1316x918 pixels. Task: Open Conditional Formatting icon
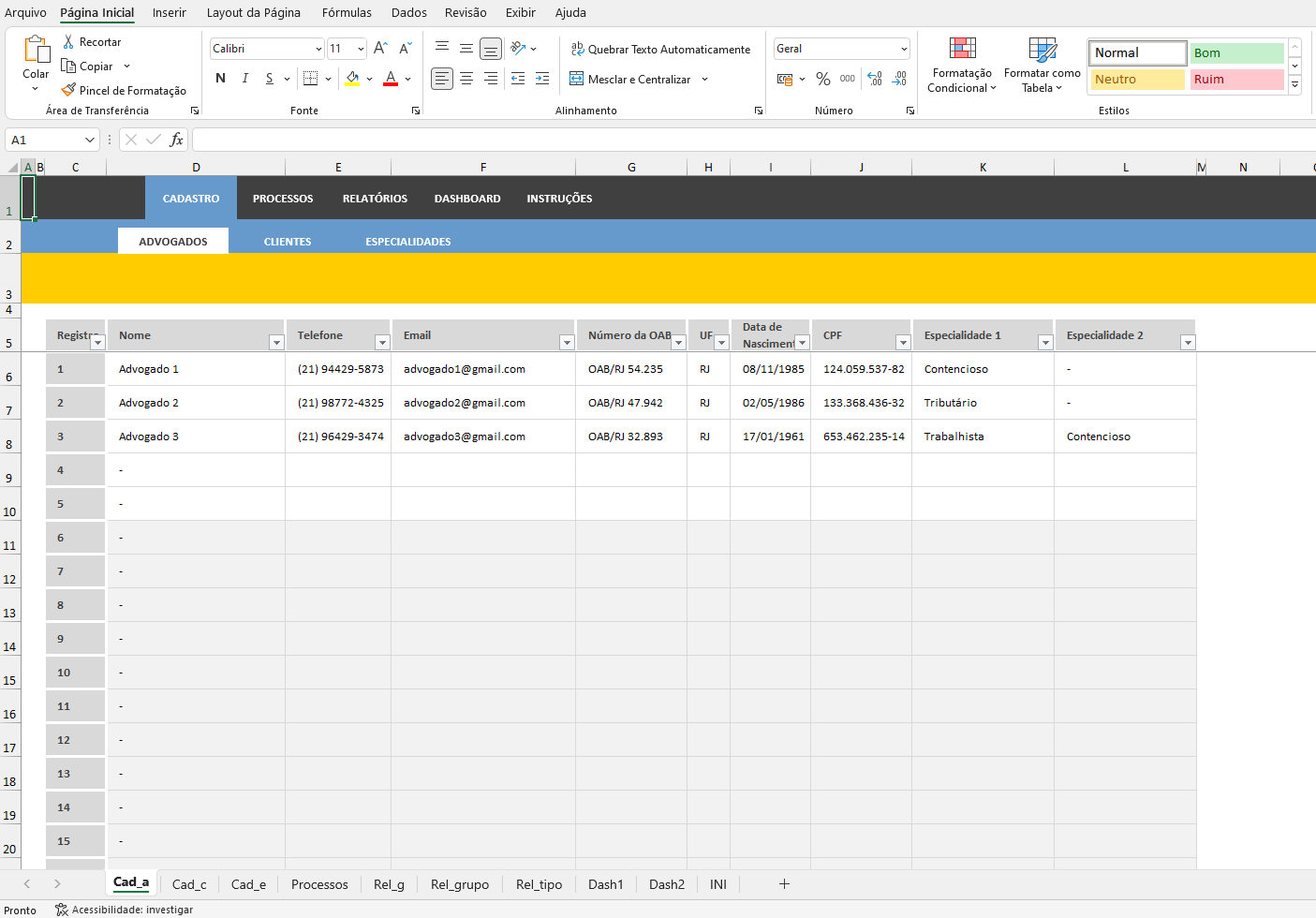962,49
